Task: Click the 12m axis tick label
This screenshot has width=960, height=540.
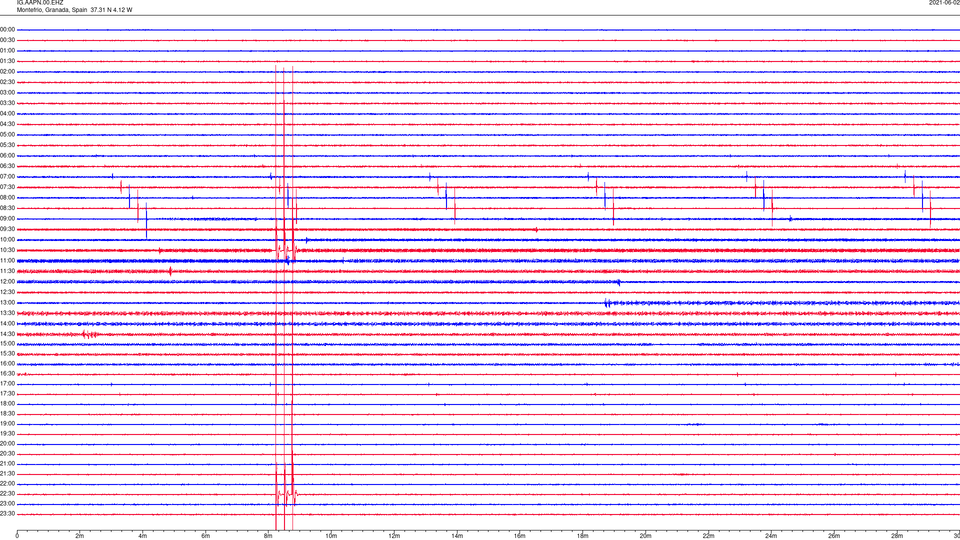Action: coord(394,536)
